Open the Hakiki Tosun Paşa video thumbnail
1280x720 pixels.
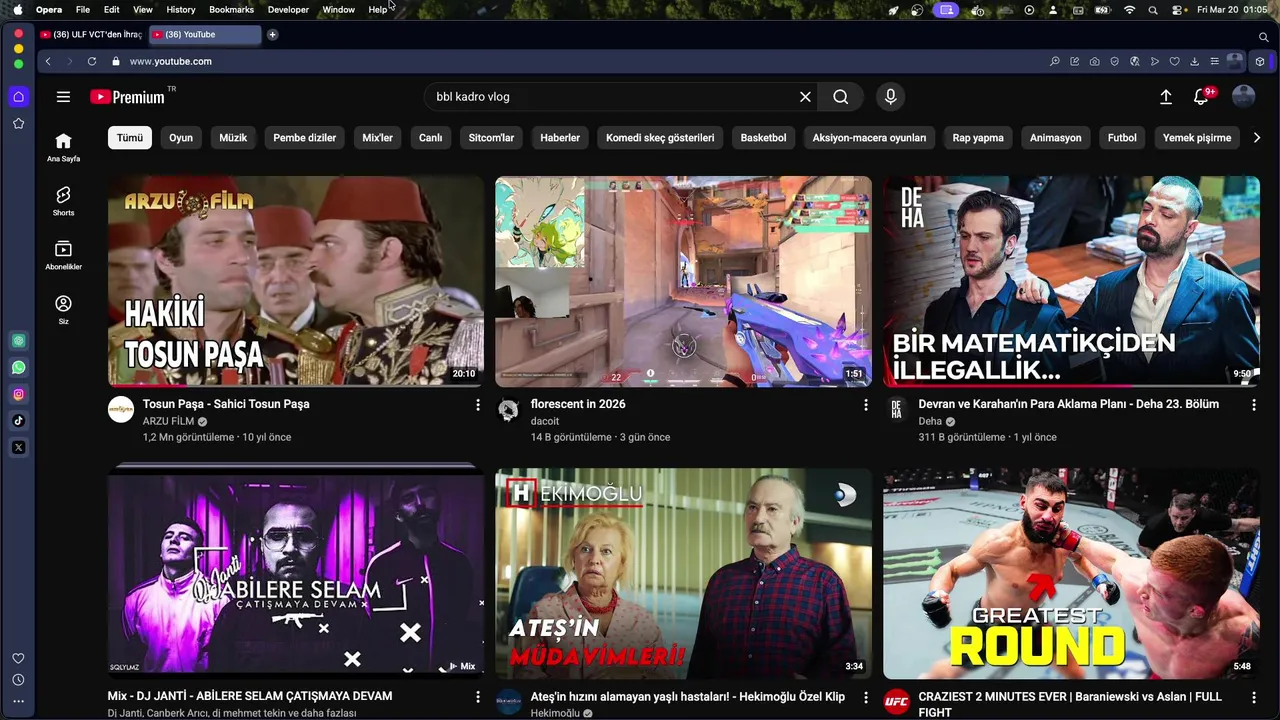tap(296, 281)
